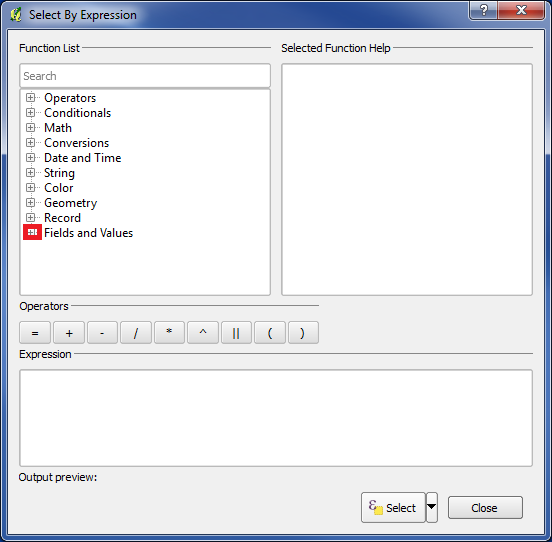The image size is (552, 542).
Task: Click the multiplication asterisk button
Action: (x=169, y=332)
